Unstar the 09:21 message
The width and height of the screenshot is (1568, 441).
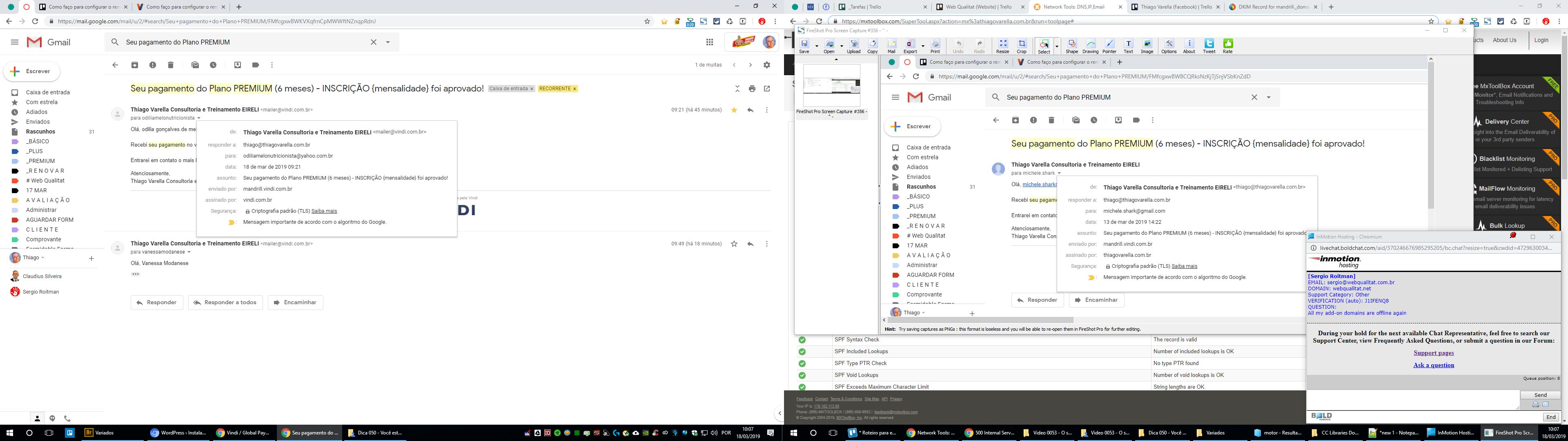pyautogui.click(x=734, y=110)
